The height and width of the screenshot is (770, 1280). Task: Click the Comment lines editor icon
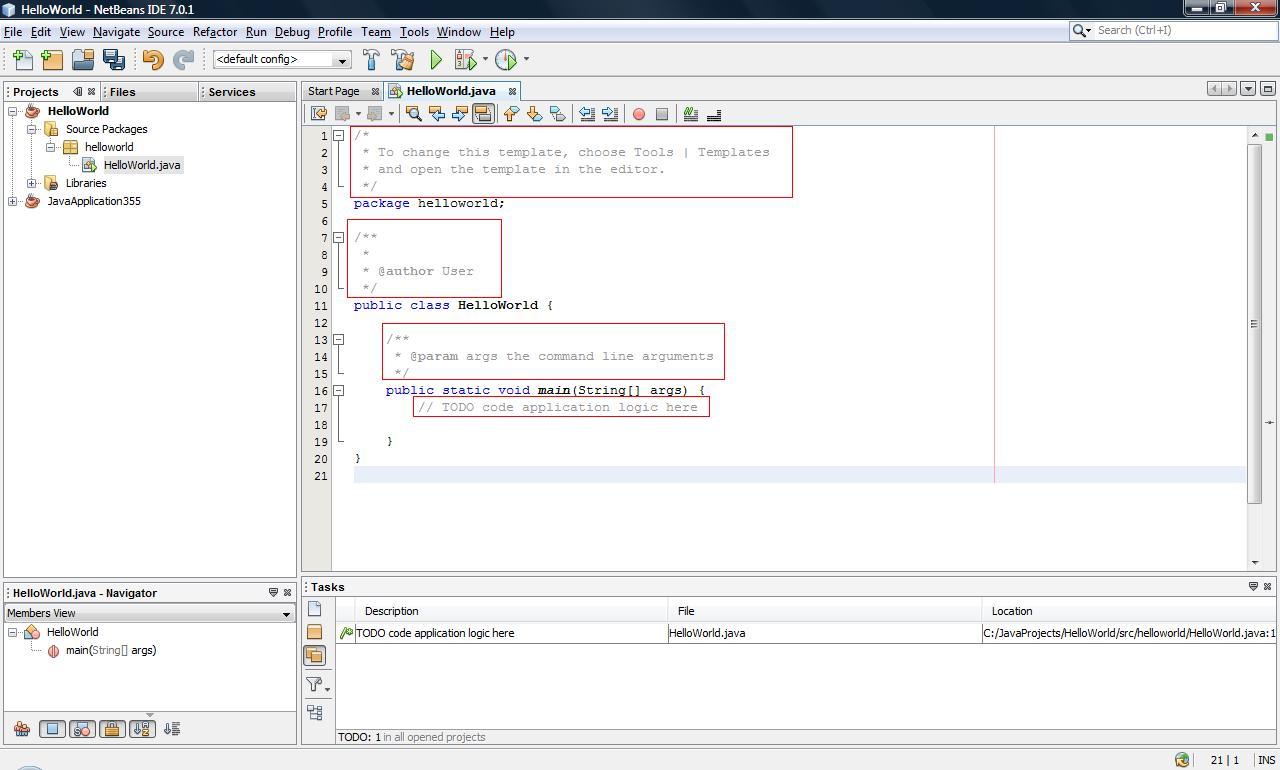coord(690,114)
